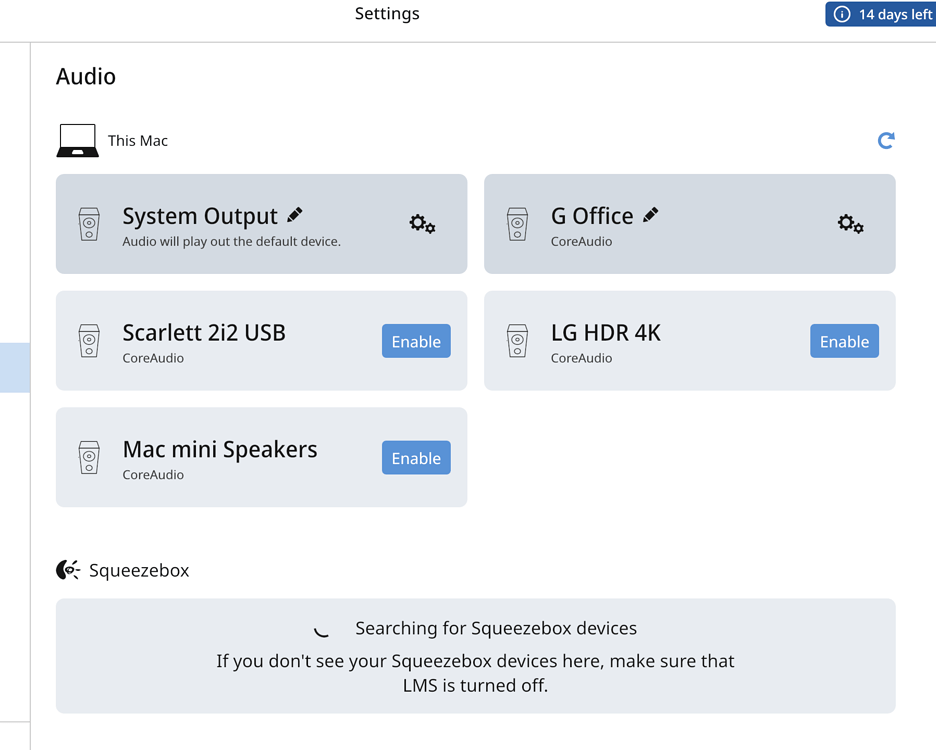Enable the Scarlett 2i2 USB device
Image resolution: width=936 pixels, height=750 pixels.
(x=416, y=341)
